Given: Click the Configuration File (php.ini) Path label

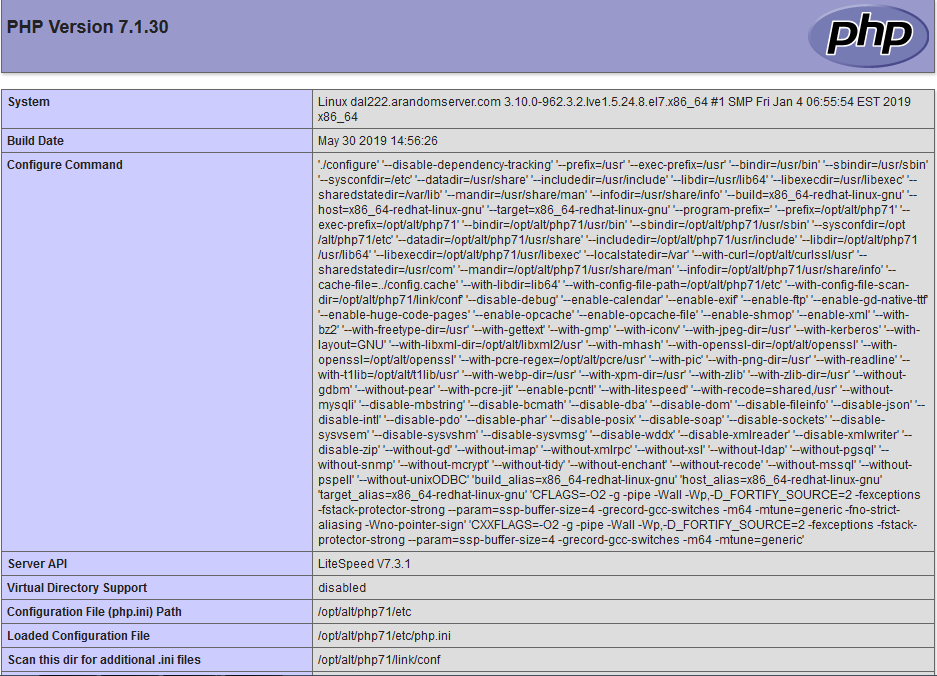Looking at the screenshot, I should [94, 611].
